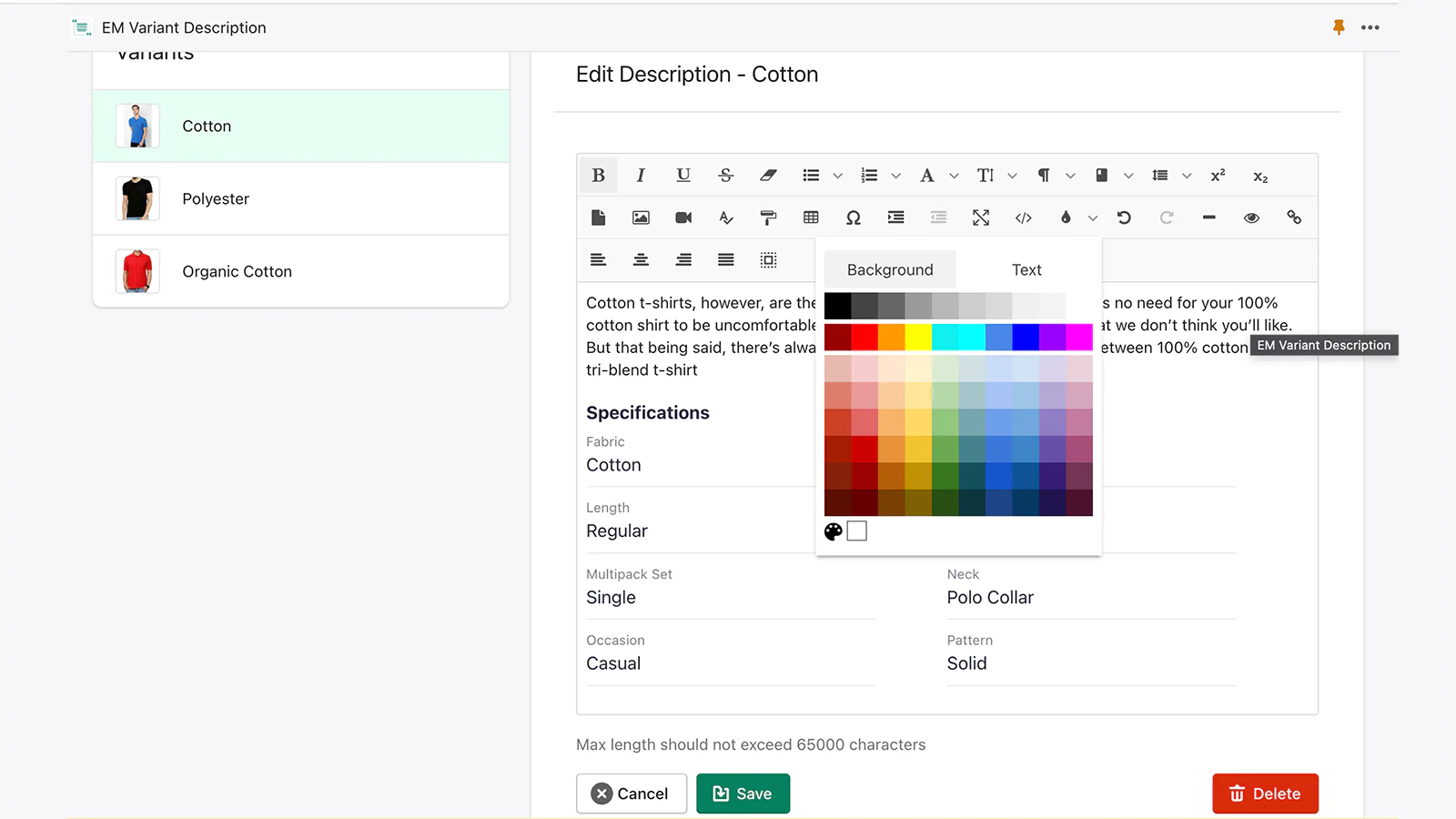Screen dimensions: 1456x819
Task: Insert an image using the image icon
Action: coord(641,217)
